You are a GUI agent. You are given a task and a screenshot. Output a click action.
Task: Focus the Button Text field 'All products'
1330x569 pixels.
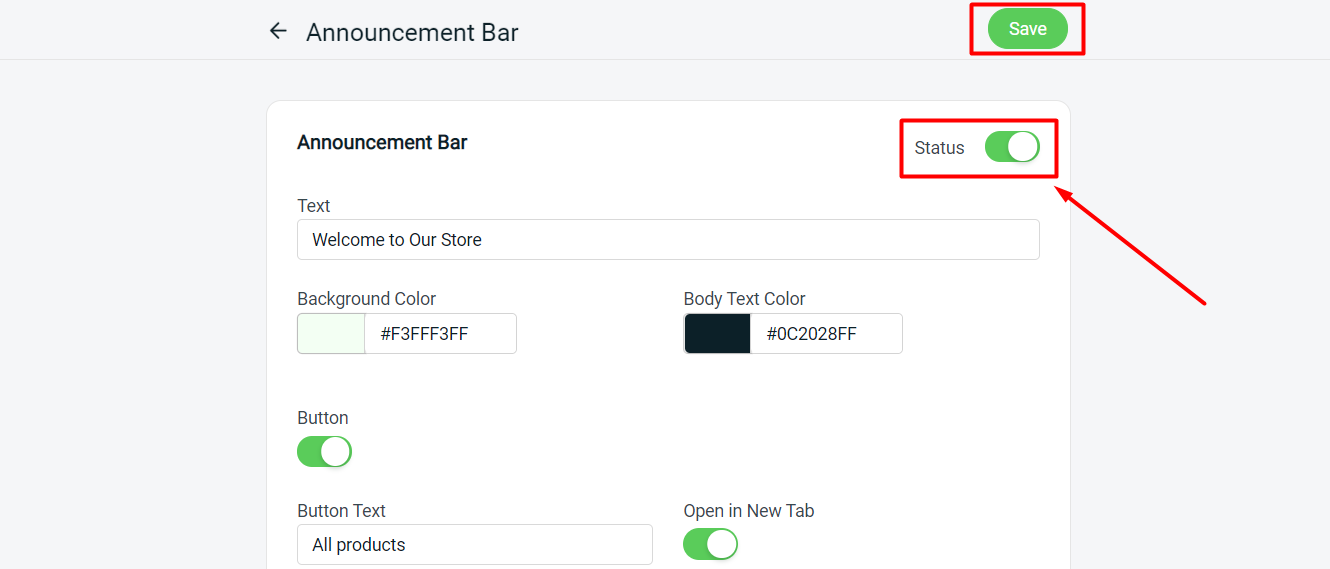coord(474,545)
